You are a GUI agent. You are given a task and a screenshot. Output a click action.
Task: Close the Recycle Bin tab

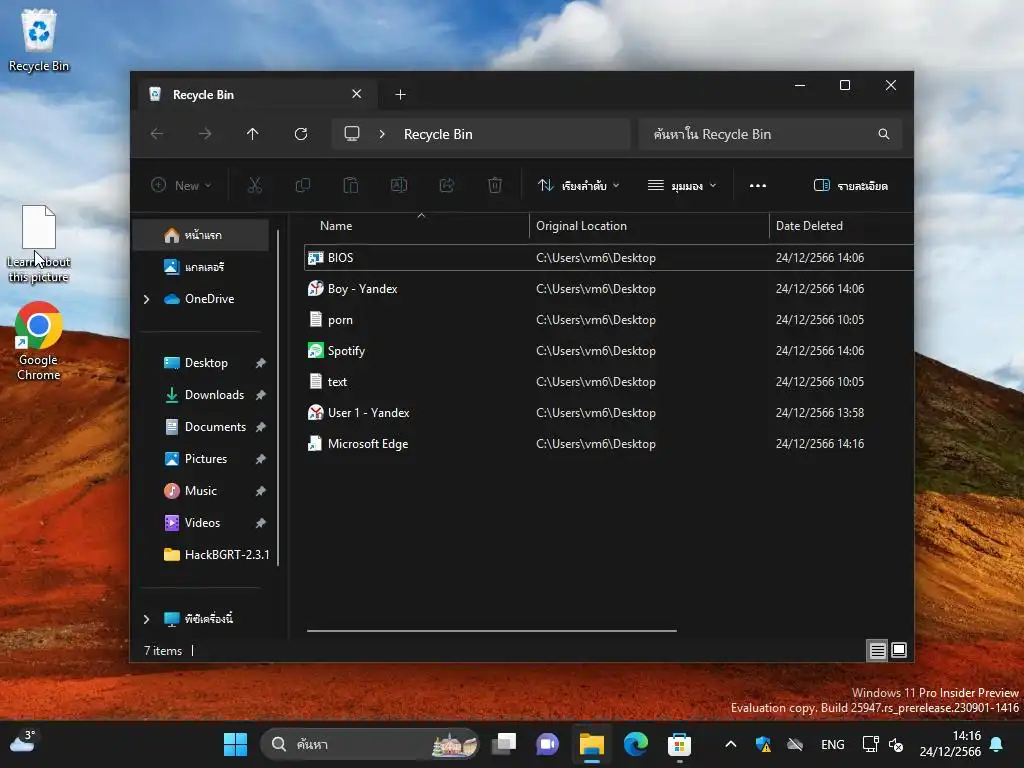(357, 94)
